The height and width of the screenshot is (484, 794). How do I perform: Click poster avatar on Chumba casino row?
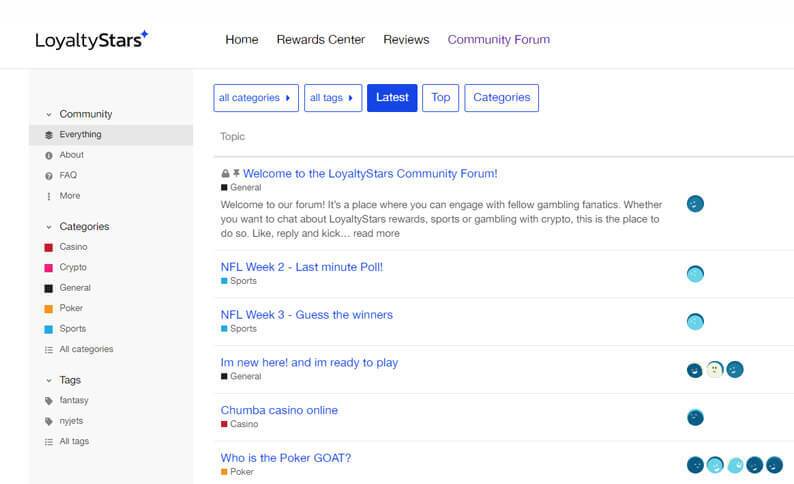pos(695,418)
